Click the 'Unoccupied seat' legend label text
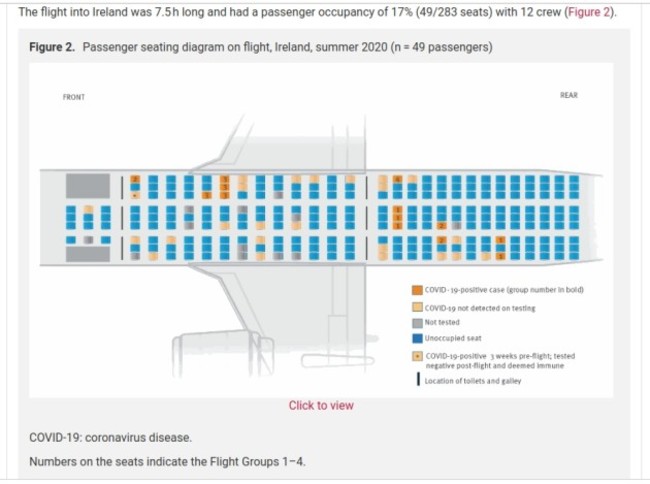This screenshot has width=650, height=484. [451, 338]
